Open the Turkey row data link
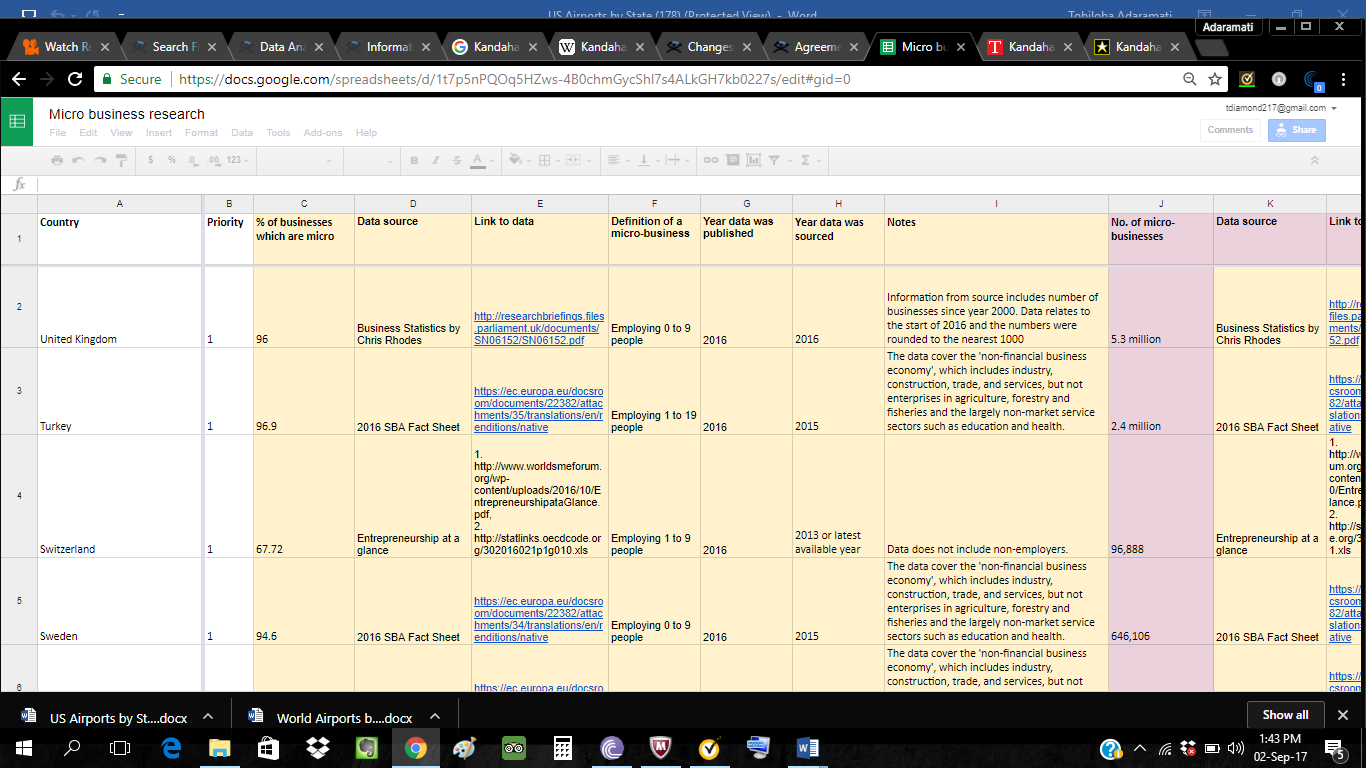 539,408
